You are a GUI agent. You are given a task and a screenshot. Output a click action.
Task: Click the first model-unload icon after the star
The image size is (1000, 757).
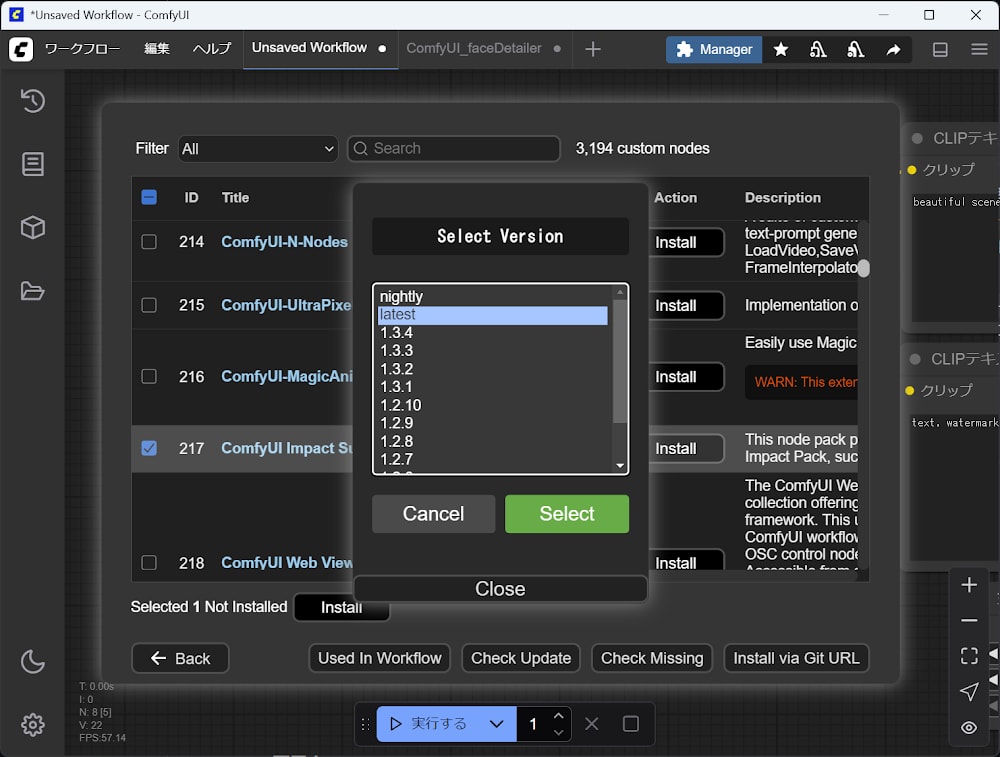pyautogui.click(x=818, y=49)
